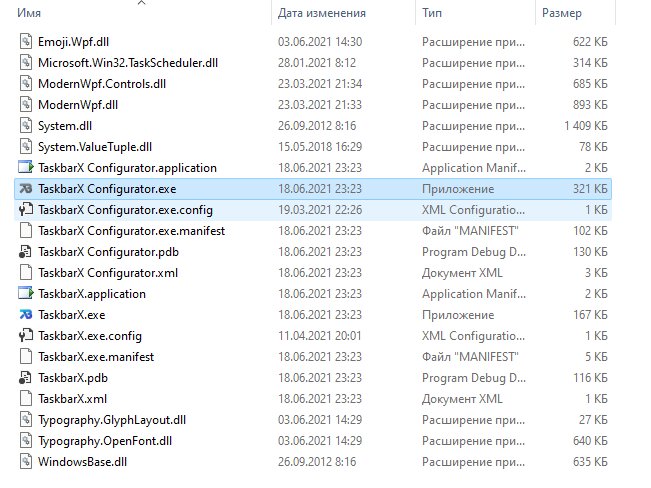Click the TaskbarX.application manifest icon
The width and height of the screenshot is (651, 488).
pos(26,294)
